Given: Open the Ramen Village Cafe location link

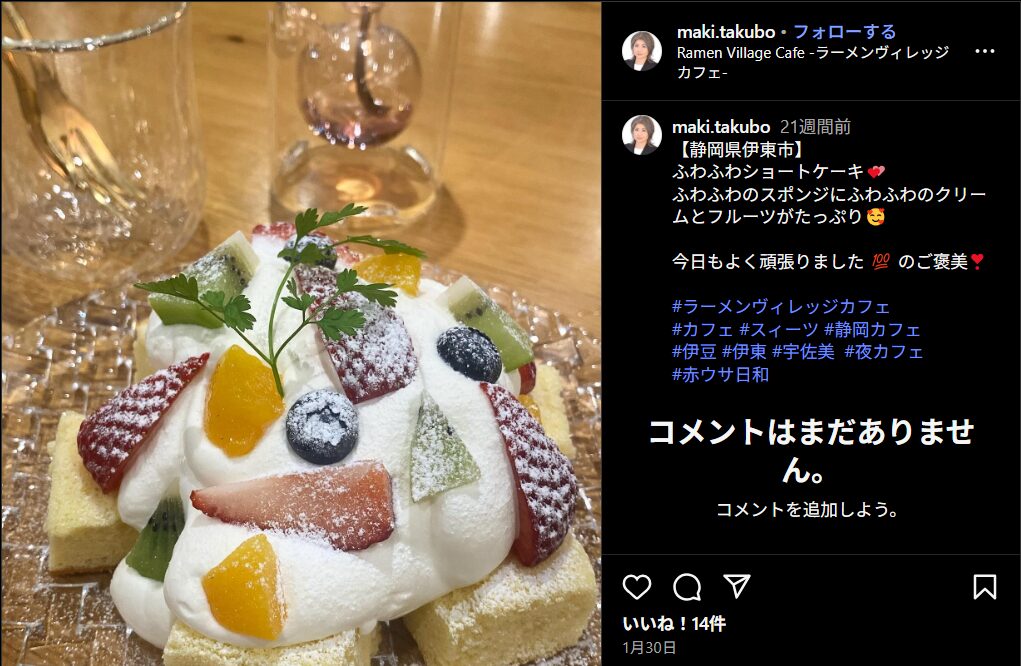Looking at the screenshot, I should [x=813, y=62].
